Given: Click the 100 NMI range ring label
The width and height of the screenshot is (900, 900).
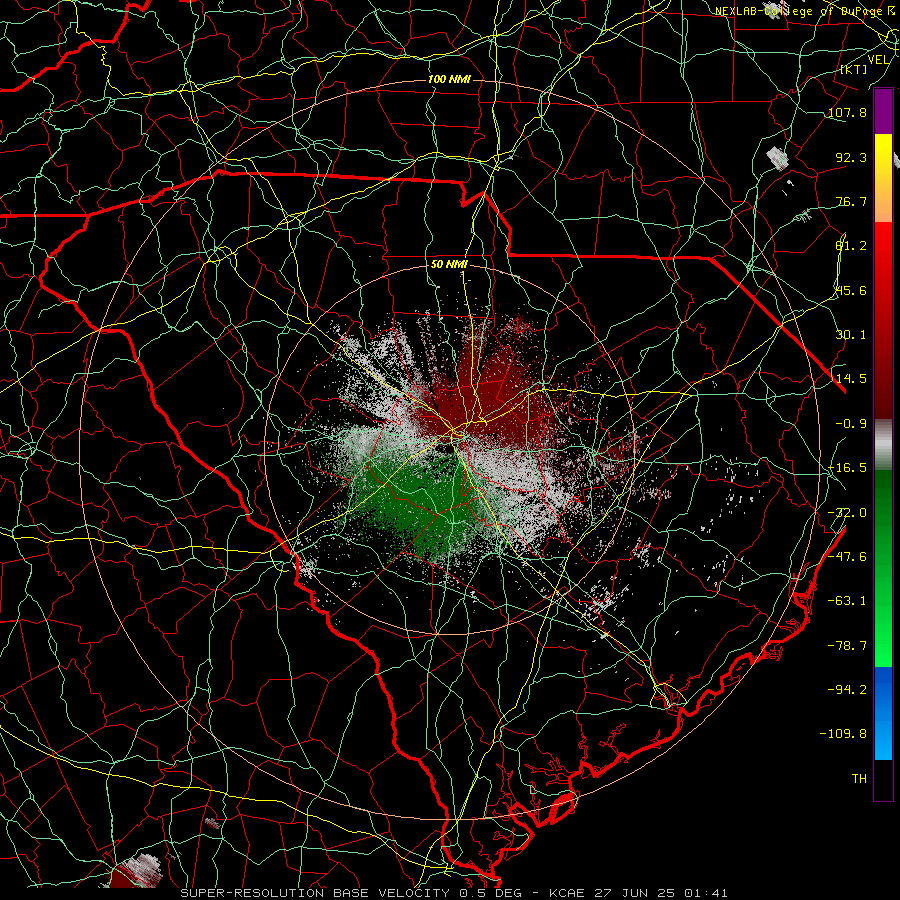Looking at the screenshot, I should [449, 79].
